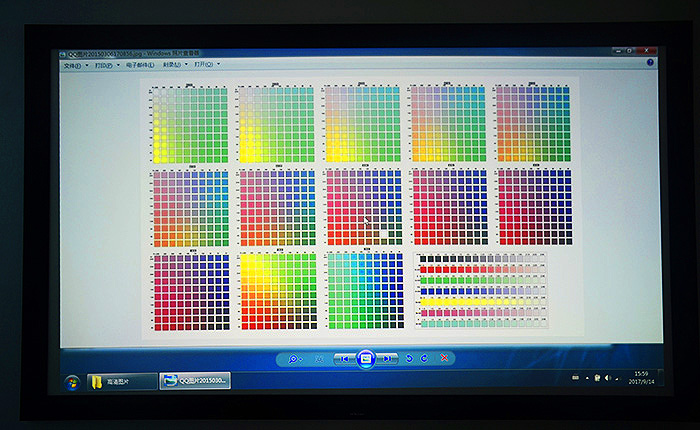Open the help question mark icon
Image resolution: width=700 pixels, height=430 pixels.
point(650,63)
